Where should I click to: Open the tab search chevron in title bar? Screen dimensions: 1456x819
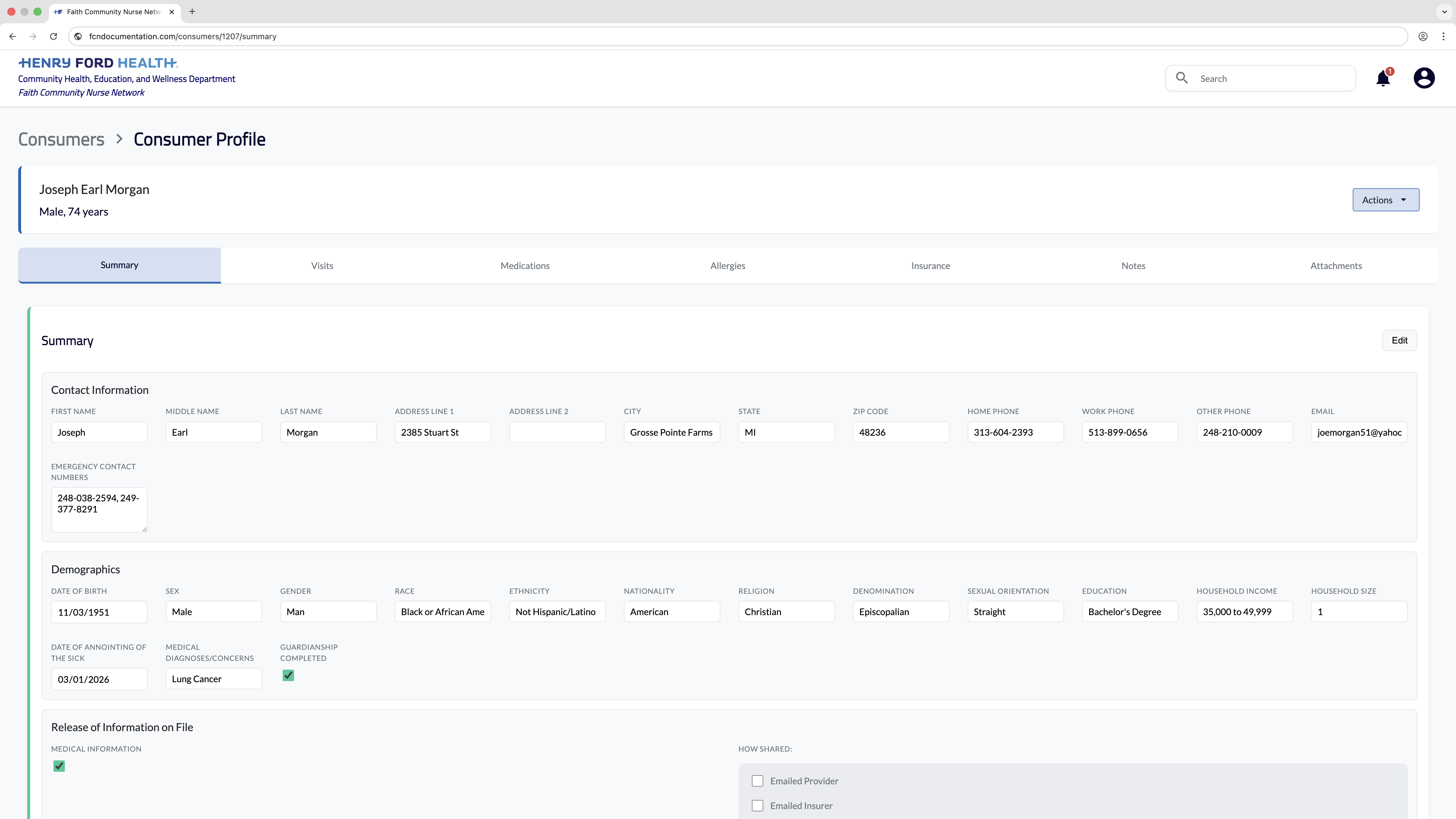coord(1444,11)
